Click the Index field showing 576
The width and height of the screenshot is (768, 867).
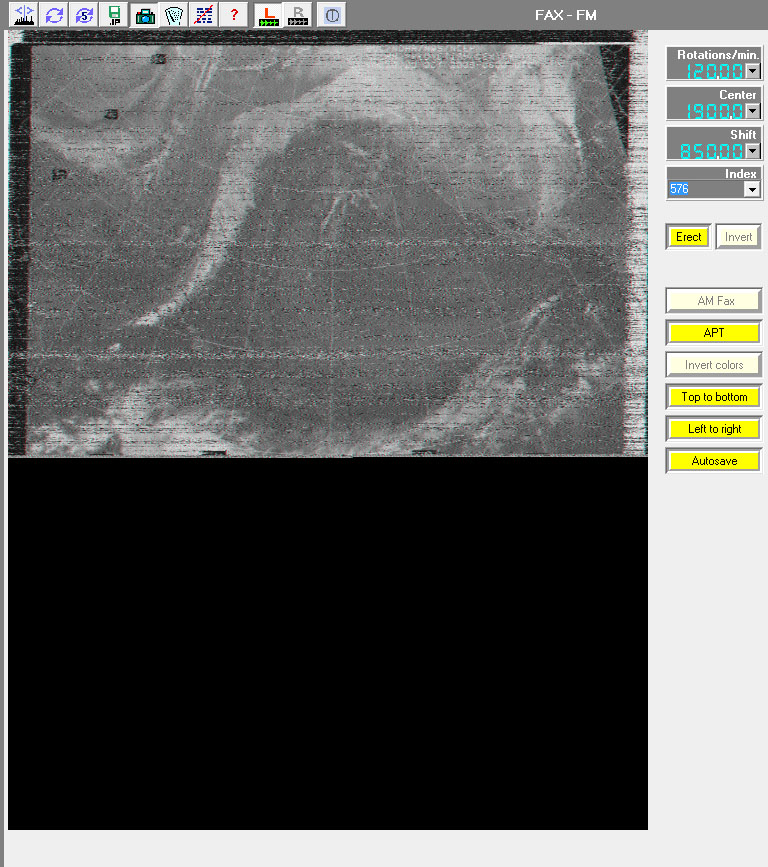pyautogui.click(x=706, y=189)
